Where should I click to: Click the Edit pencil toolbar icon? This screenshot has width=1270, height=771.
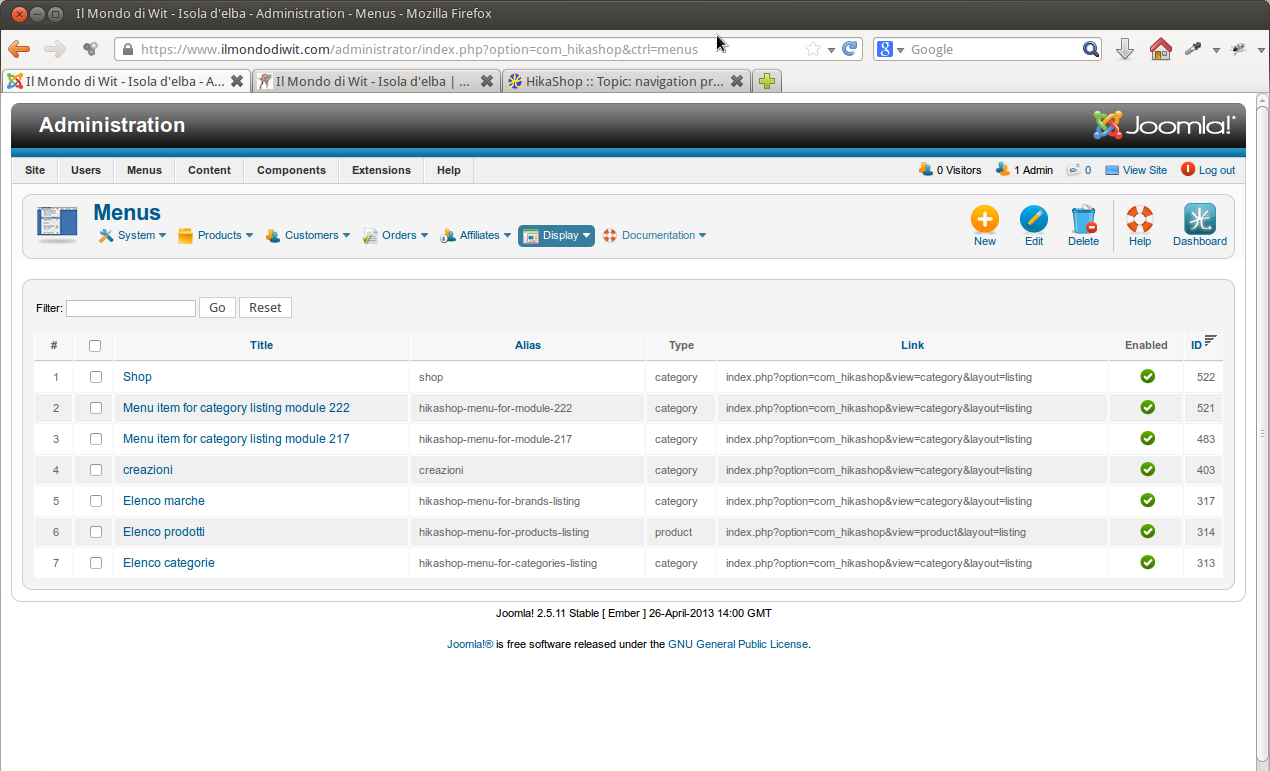click(1033, 220)
